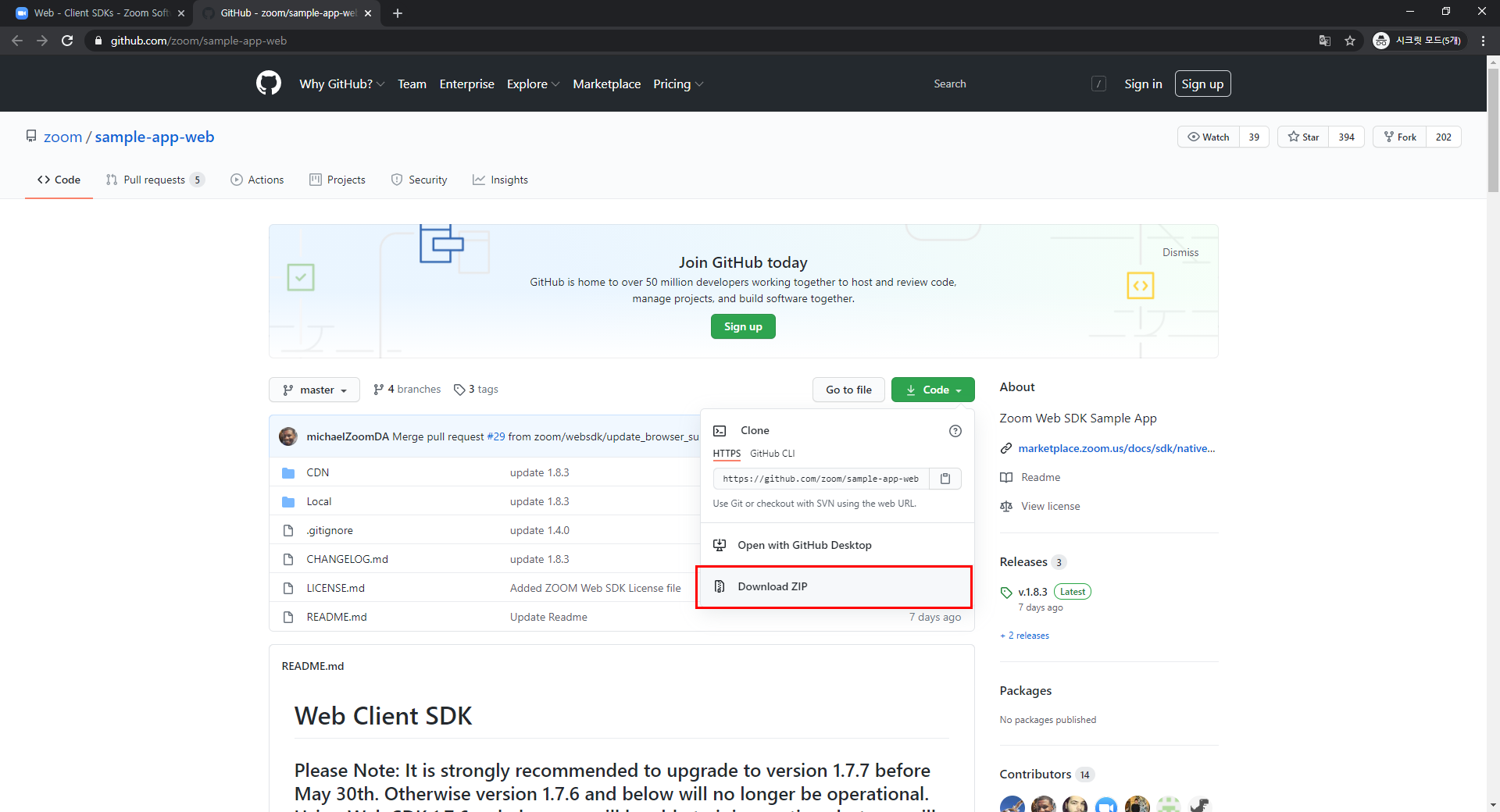Open the CHANGELOG.md file

coord(347,559)
